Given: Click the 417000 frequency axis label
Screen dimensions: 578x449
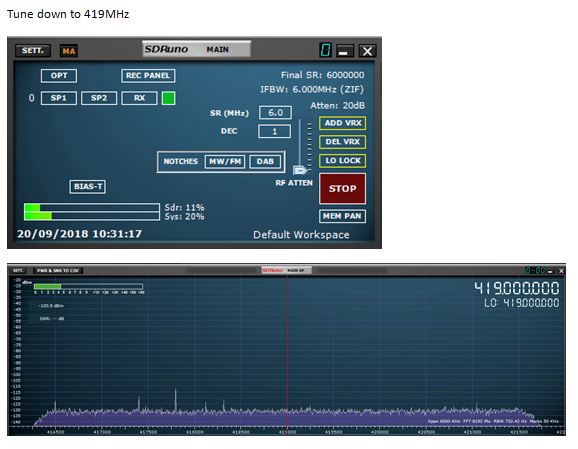Looking at the screenshot, I should [102, 432].
